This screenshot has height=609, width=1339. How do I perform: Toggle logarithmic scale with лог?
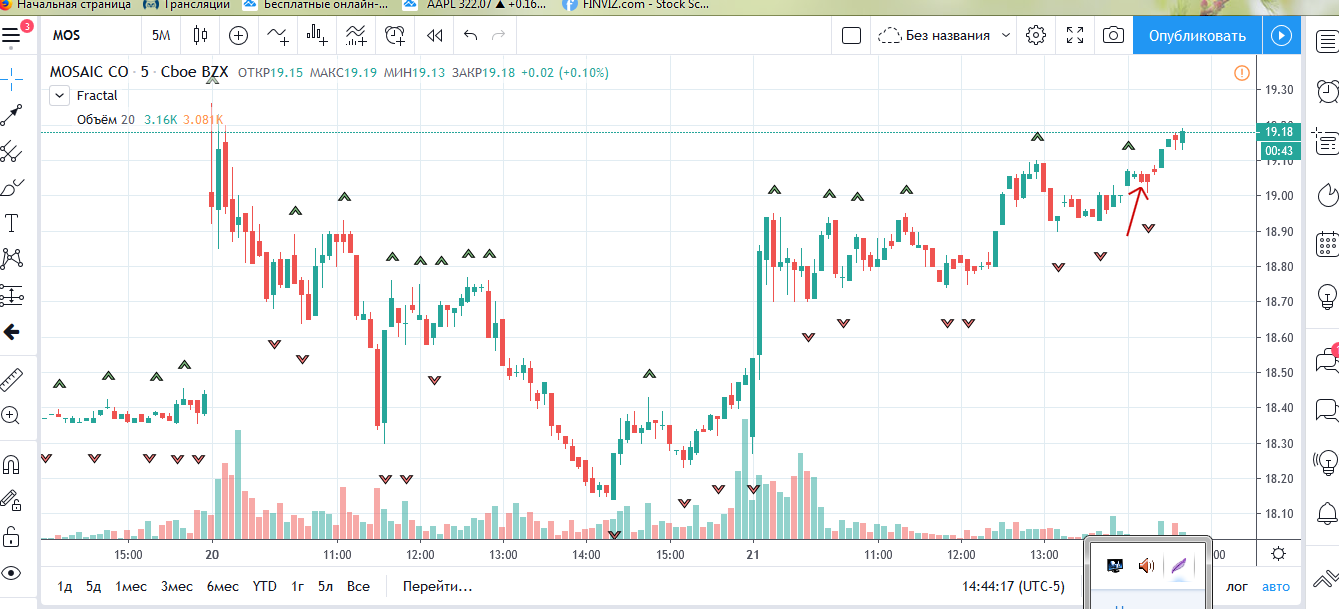tap(1238, 586)
